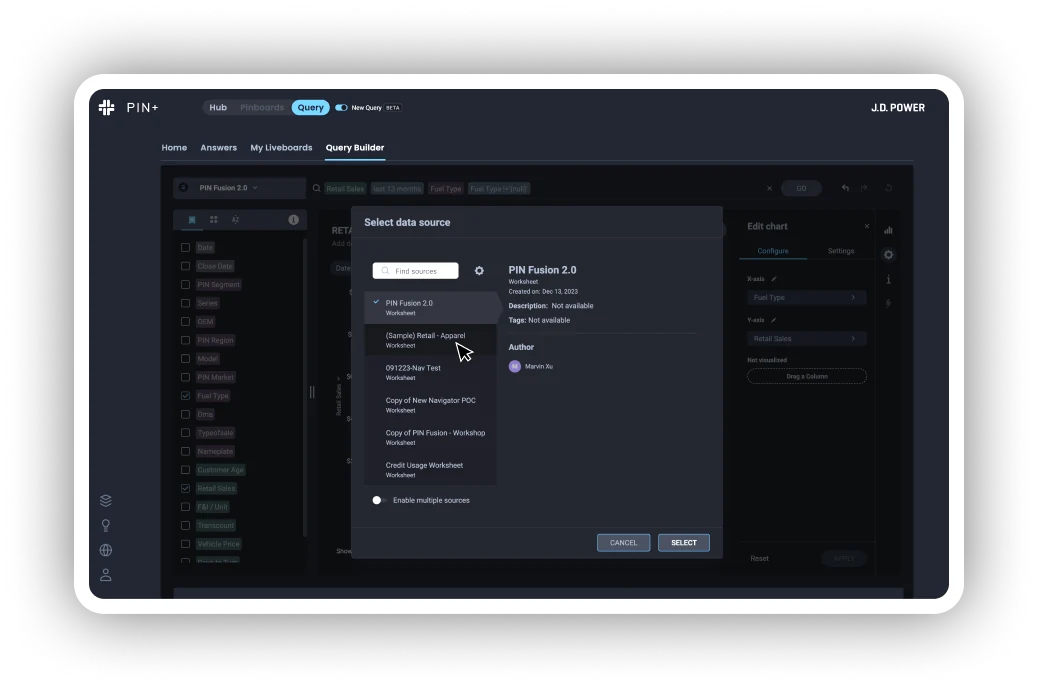
Task: Click Marvin Xu author avatar
Action: 514,366
